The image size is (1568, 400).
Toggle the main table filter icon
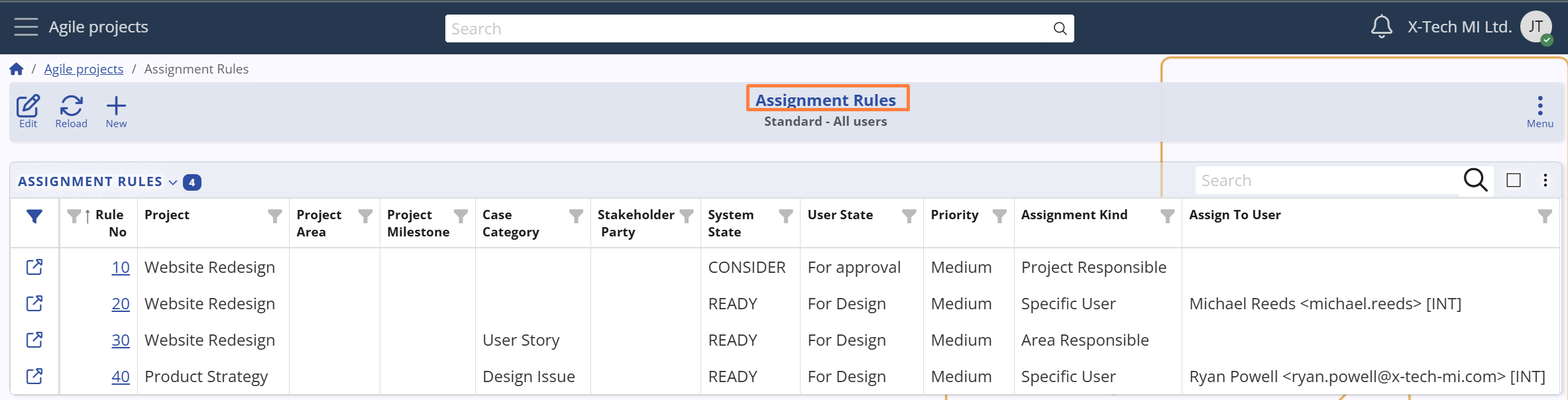pos(34,216)
